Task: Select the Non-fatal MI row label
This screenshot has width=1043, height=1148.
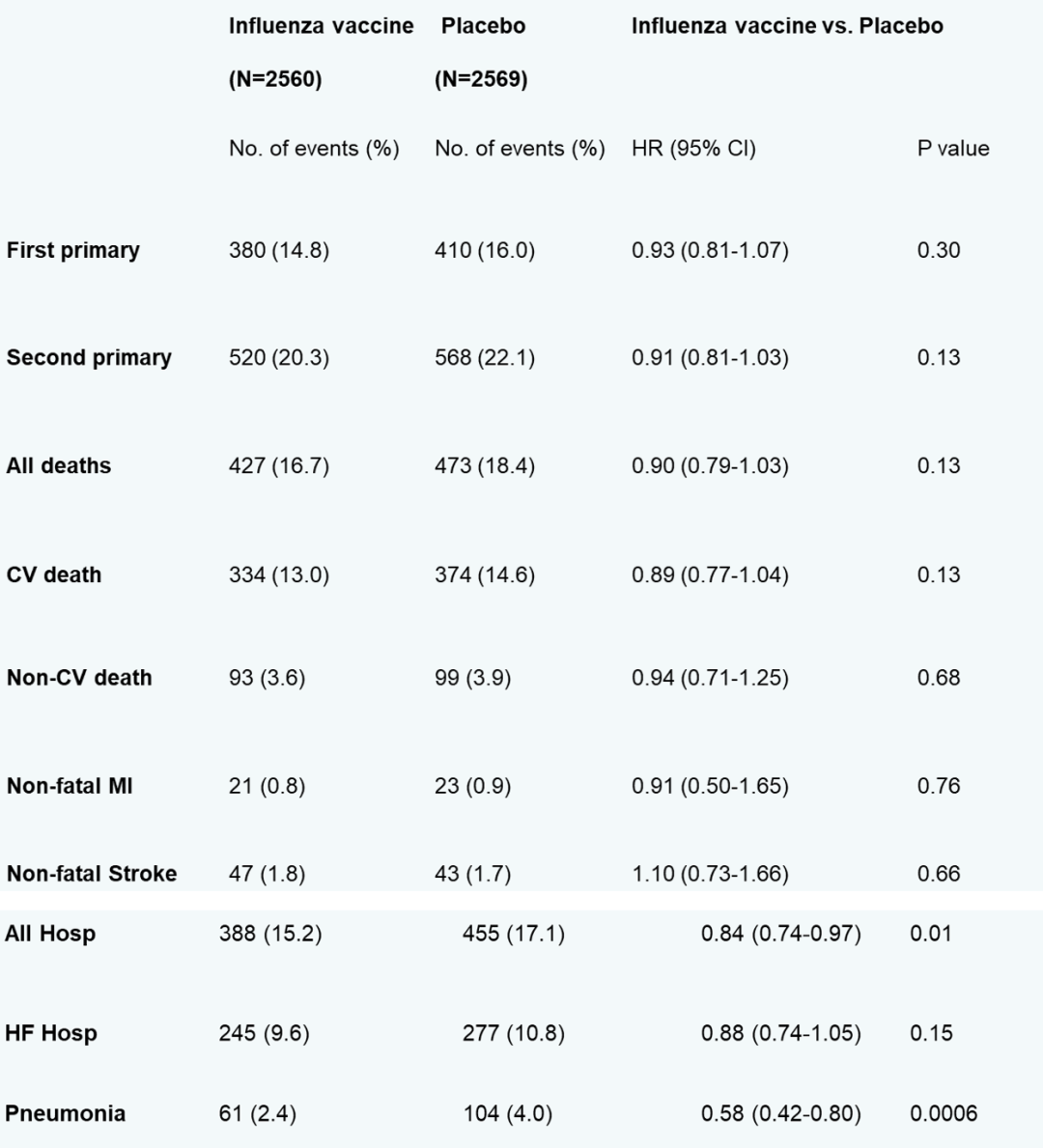Action: point(70,786)
